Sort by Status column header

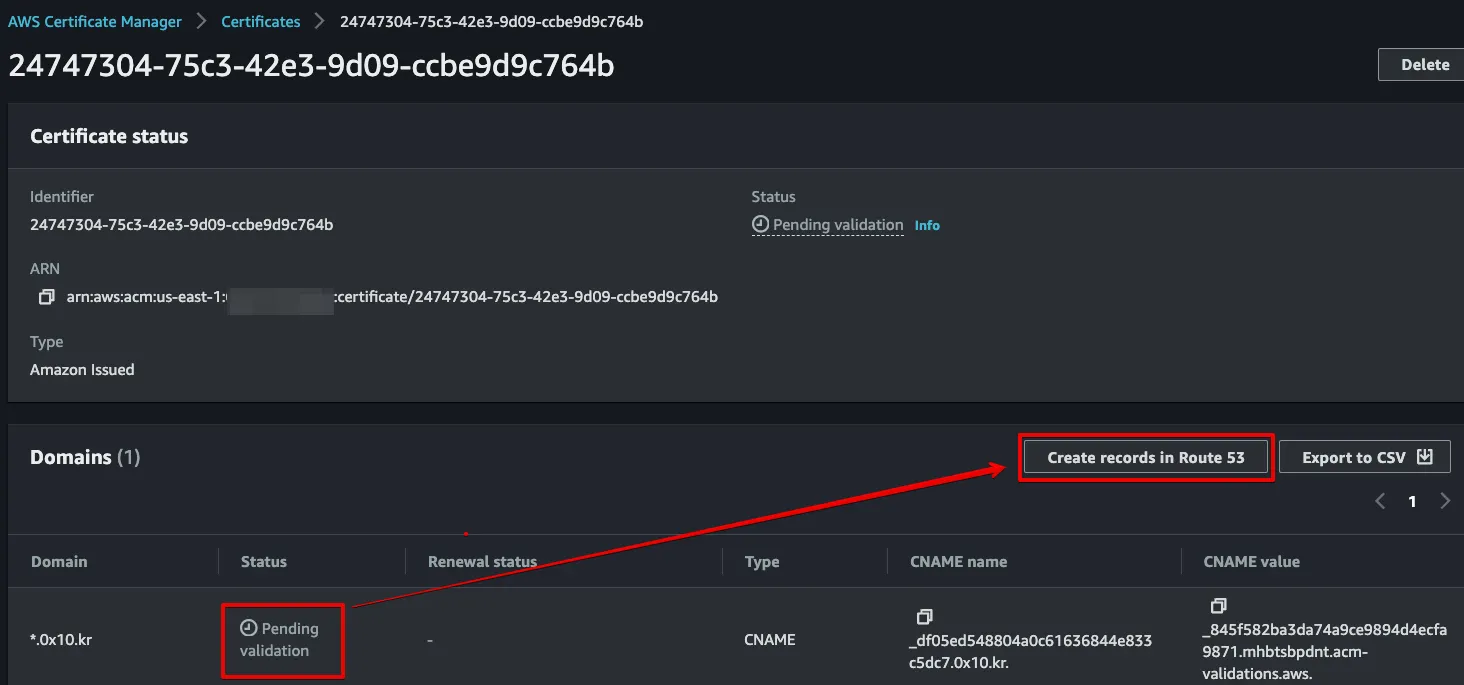(264, 562)
